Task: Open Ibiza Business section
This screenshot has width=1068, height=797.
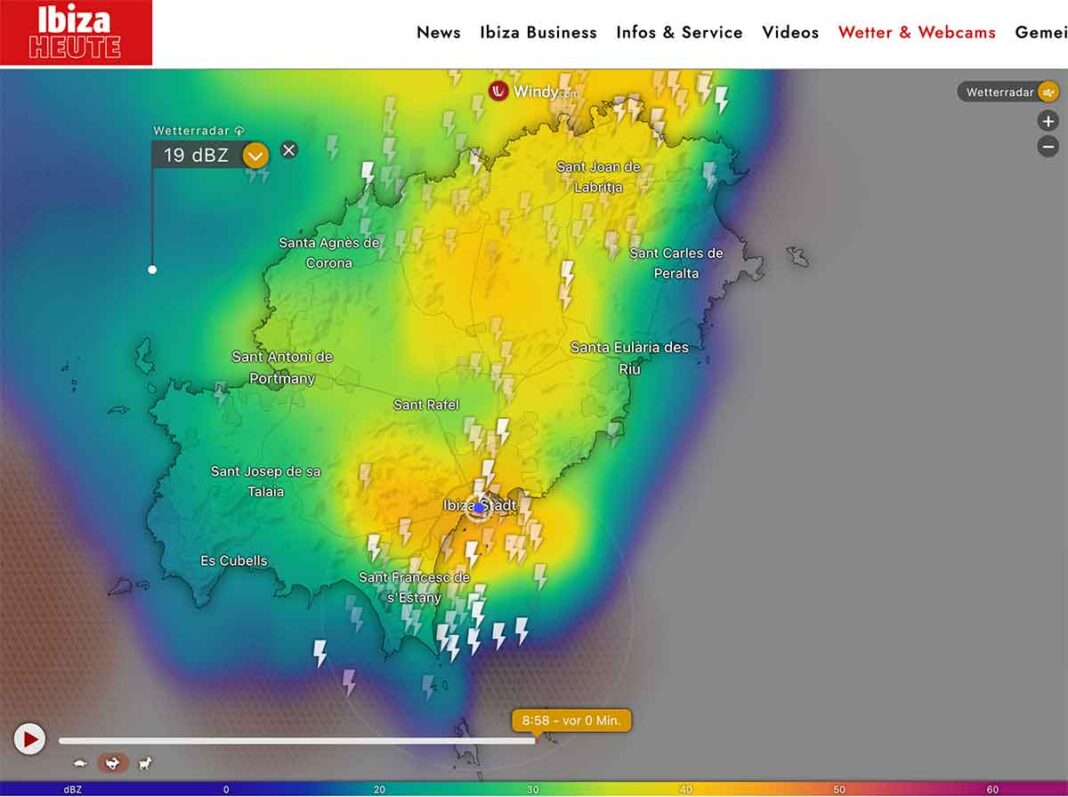Action: (x=538, y=32)
